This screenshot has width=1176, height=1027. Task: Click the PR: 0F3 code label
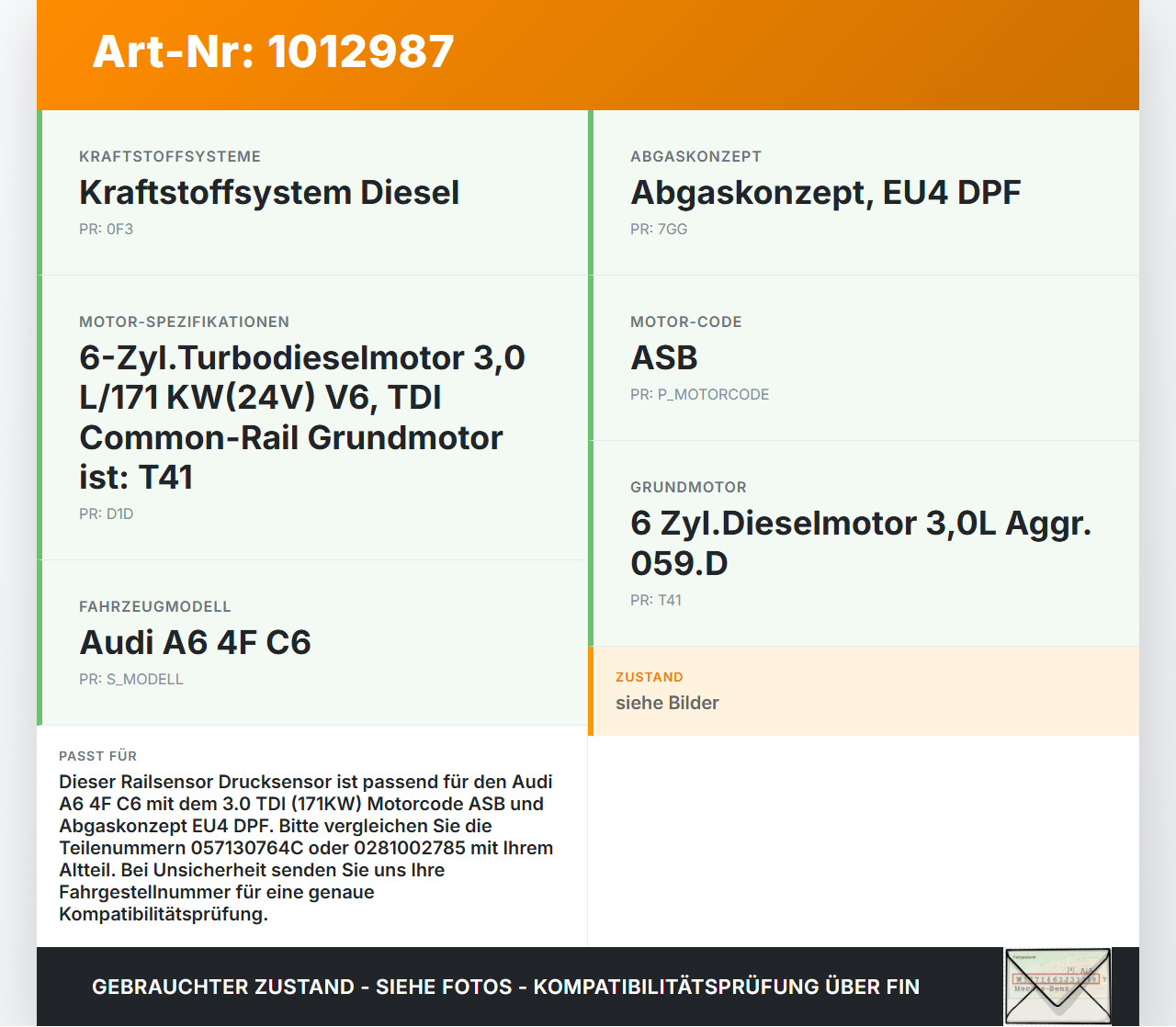pyautogui.click(x=107, y=229)
